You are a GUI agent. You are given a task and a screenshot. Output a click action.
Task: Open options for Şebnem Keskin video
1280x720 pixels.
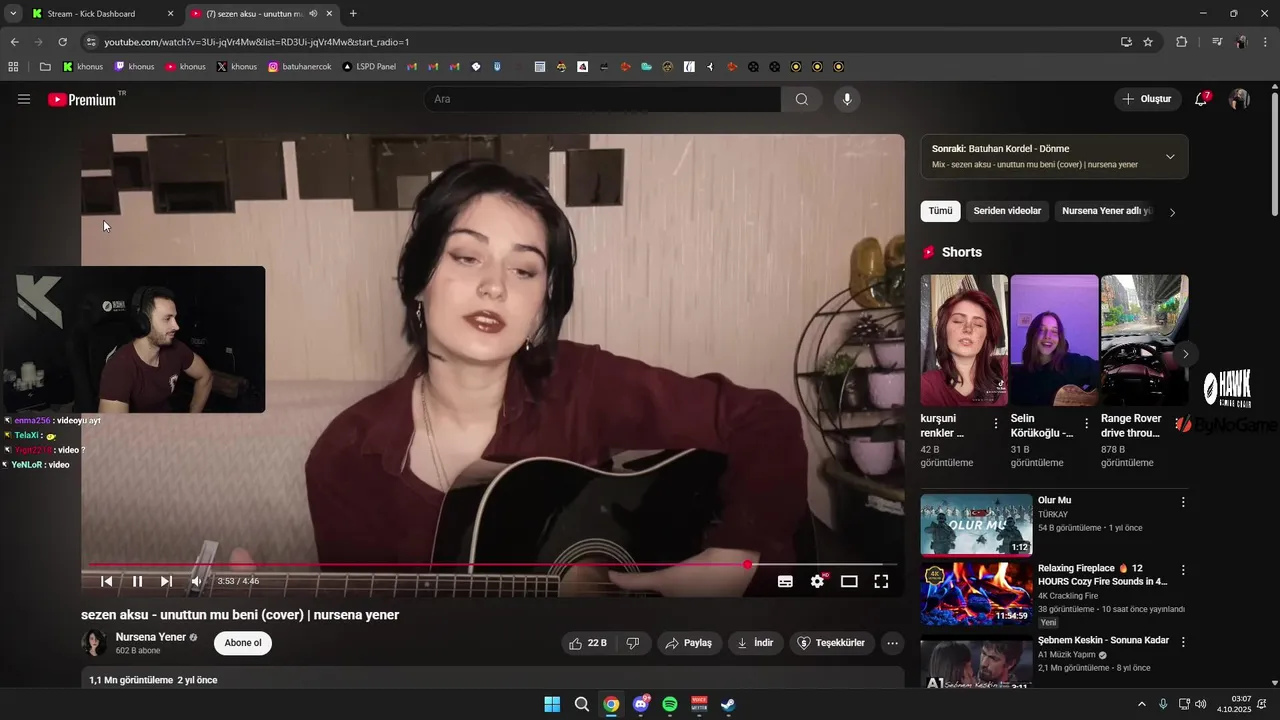[1183, 642]
